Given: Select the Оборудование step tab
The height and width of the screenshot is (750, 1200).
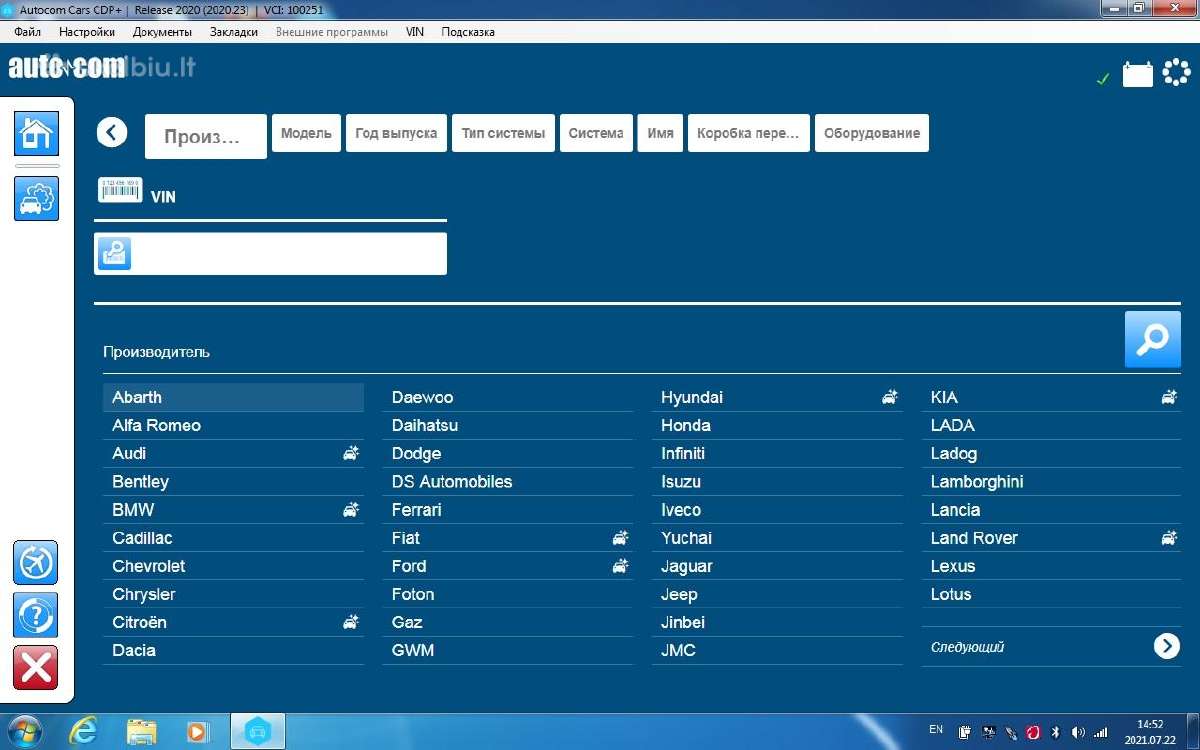Looking at the screenshot, I should [x=871, y=133].
